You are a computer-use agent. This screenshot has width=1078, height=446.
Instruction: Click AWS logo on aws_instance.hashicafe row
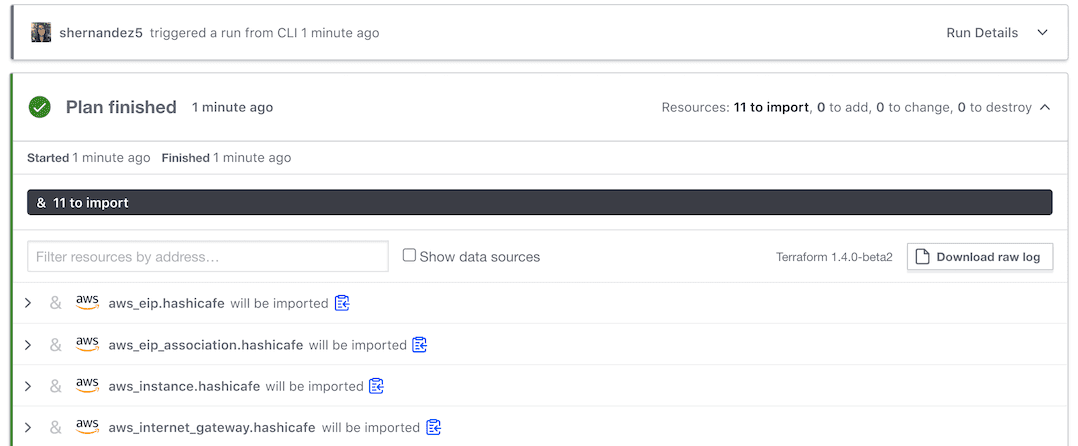pos(88,386)
